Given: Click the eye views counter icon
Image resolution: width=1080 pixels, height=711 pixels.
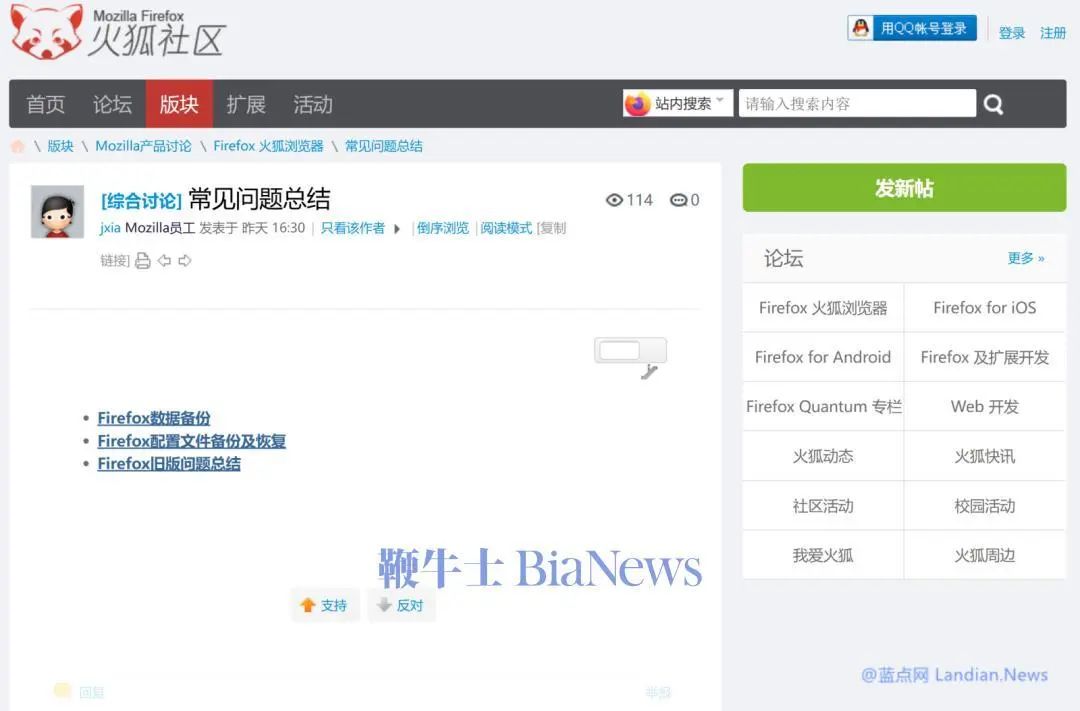Looking at the screenshot, I should pyautogui.click(x=614, y=200).
